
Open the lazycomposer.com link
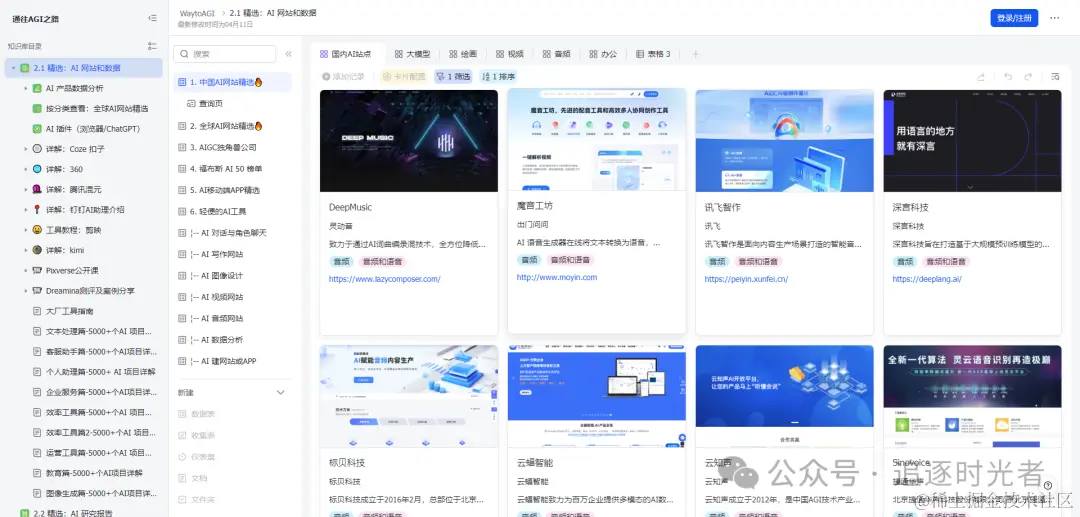[x=384, y=279]
